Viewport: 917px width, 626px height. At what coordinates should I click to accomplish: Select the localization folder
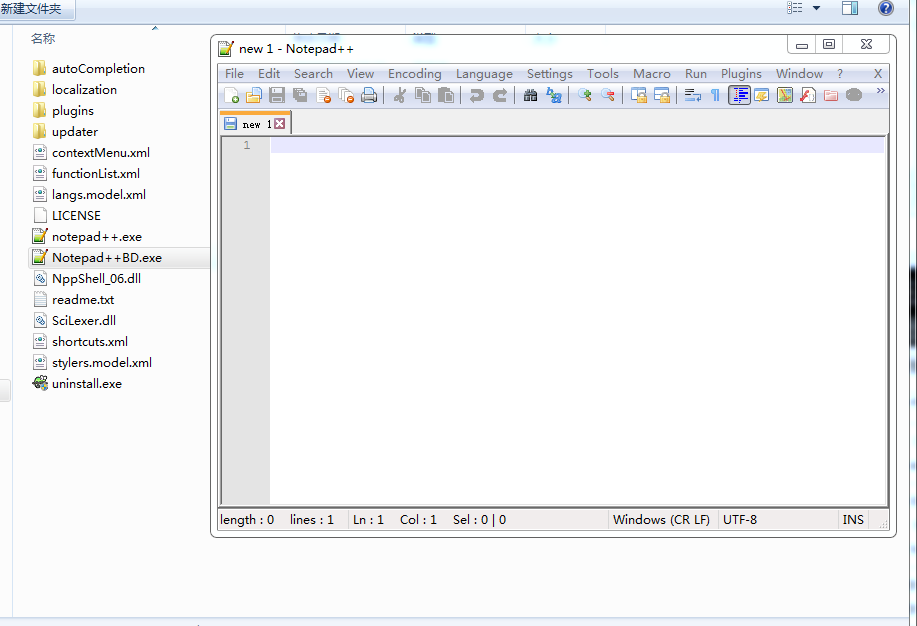[84, 90]
